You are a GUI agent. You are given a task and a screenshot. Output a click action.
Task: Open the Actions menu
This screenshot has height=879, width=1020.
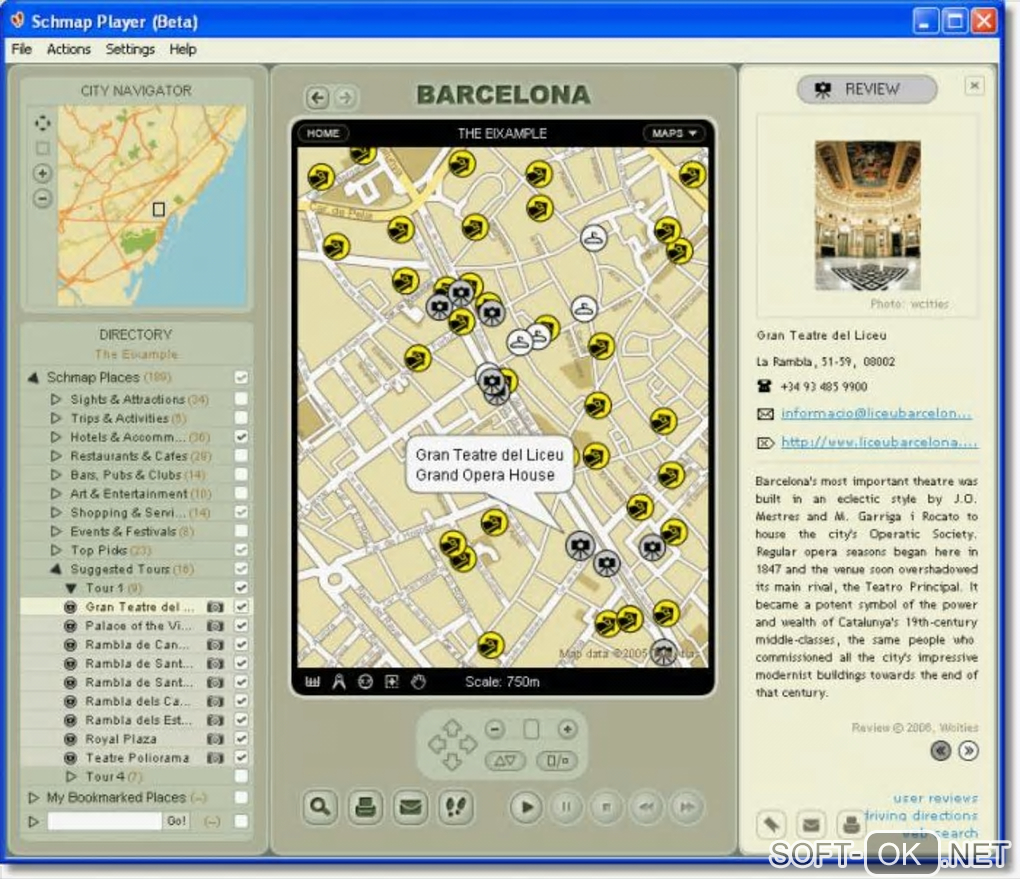coord(68,49)
